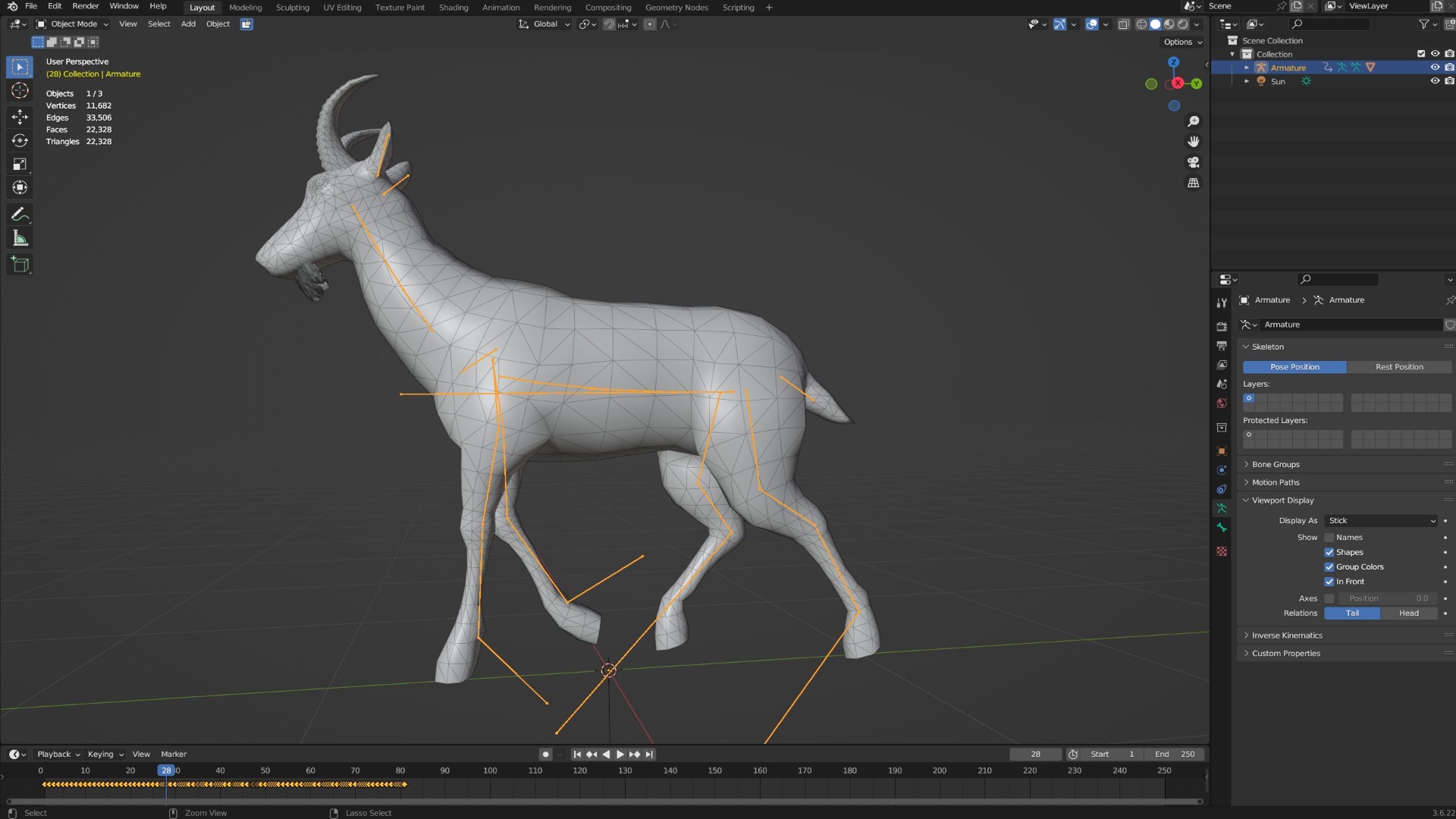Hide the Sun object via eye icon
This screenshot has height=819, width=1456.
coord(1434,81)
